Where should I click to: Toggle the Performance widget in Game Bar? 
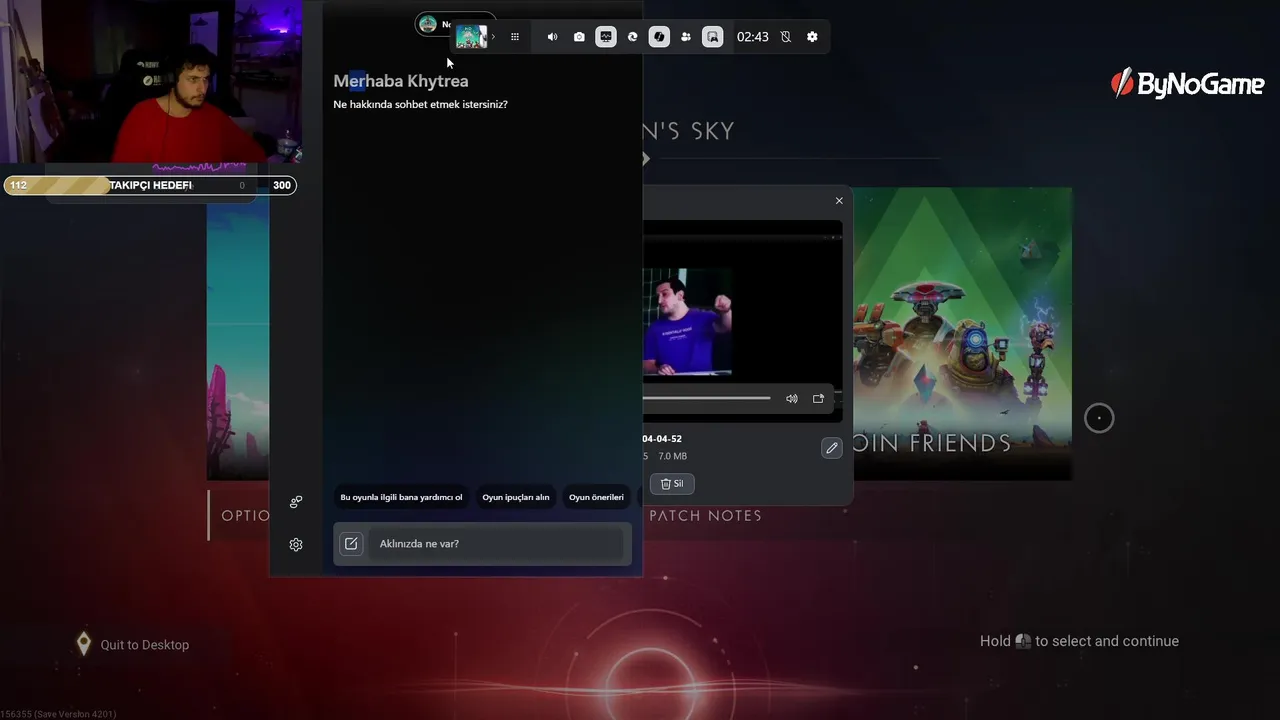coord(606,37)
